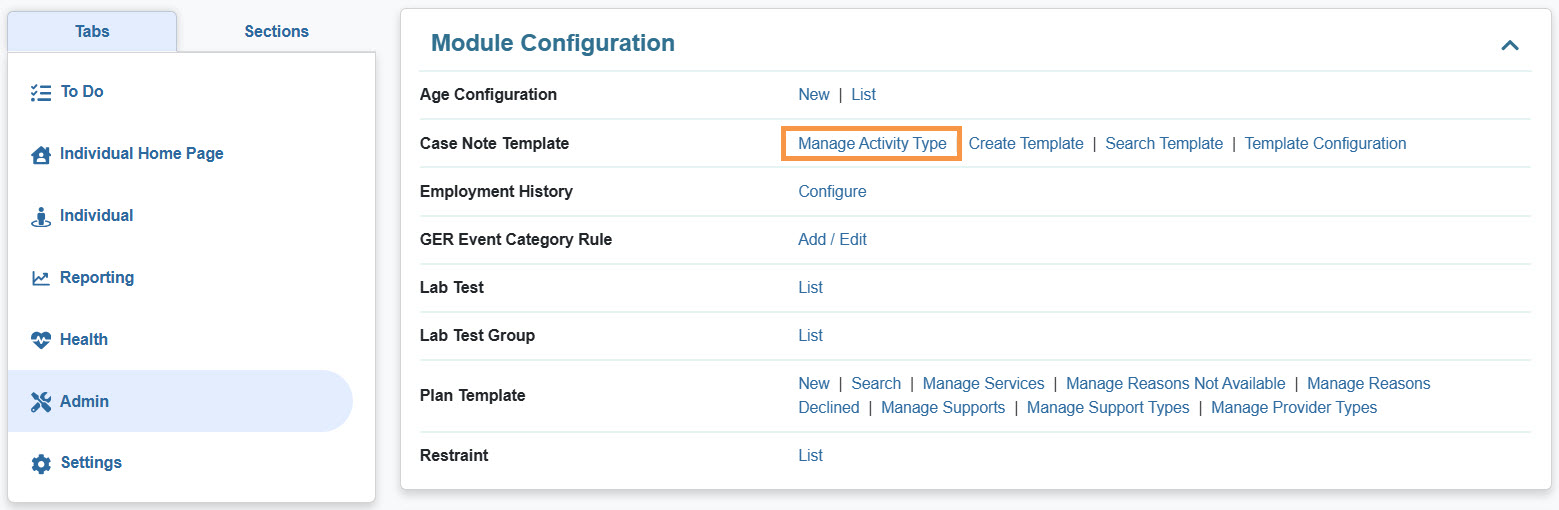
Task: Open Configure for Employment History
Action: pos(832,191)
